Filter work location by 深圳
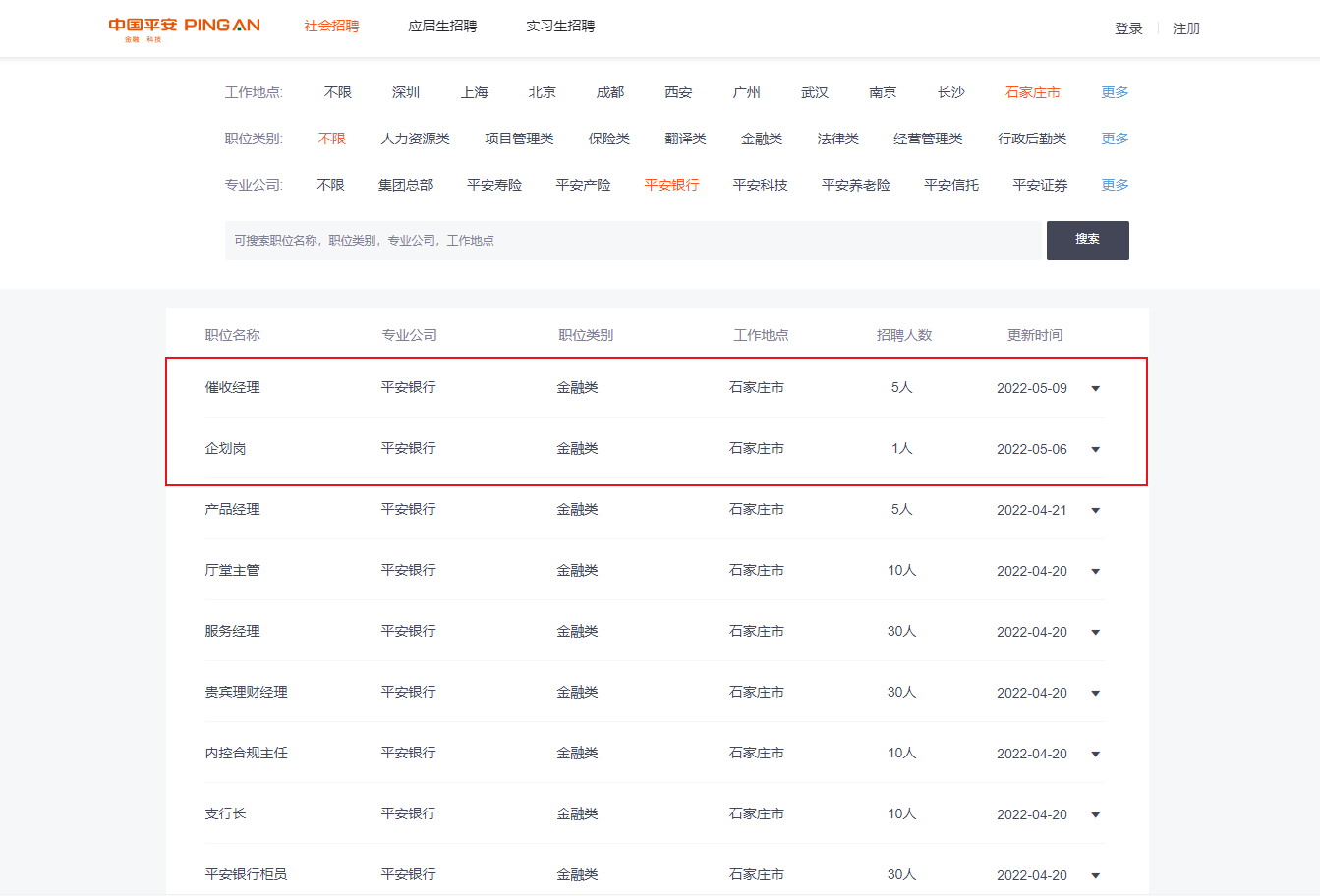 point(406,92)
